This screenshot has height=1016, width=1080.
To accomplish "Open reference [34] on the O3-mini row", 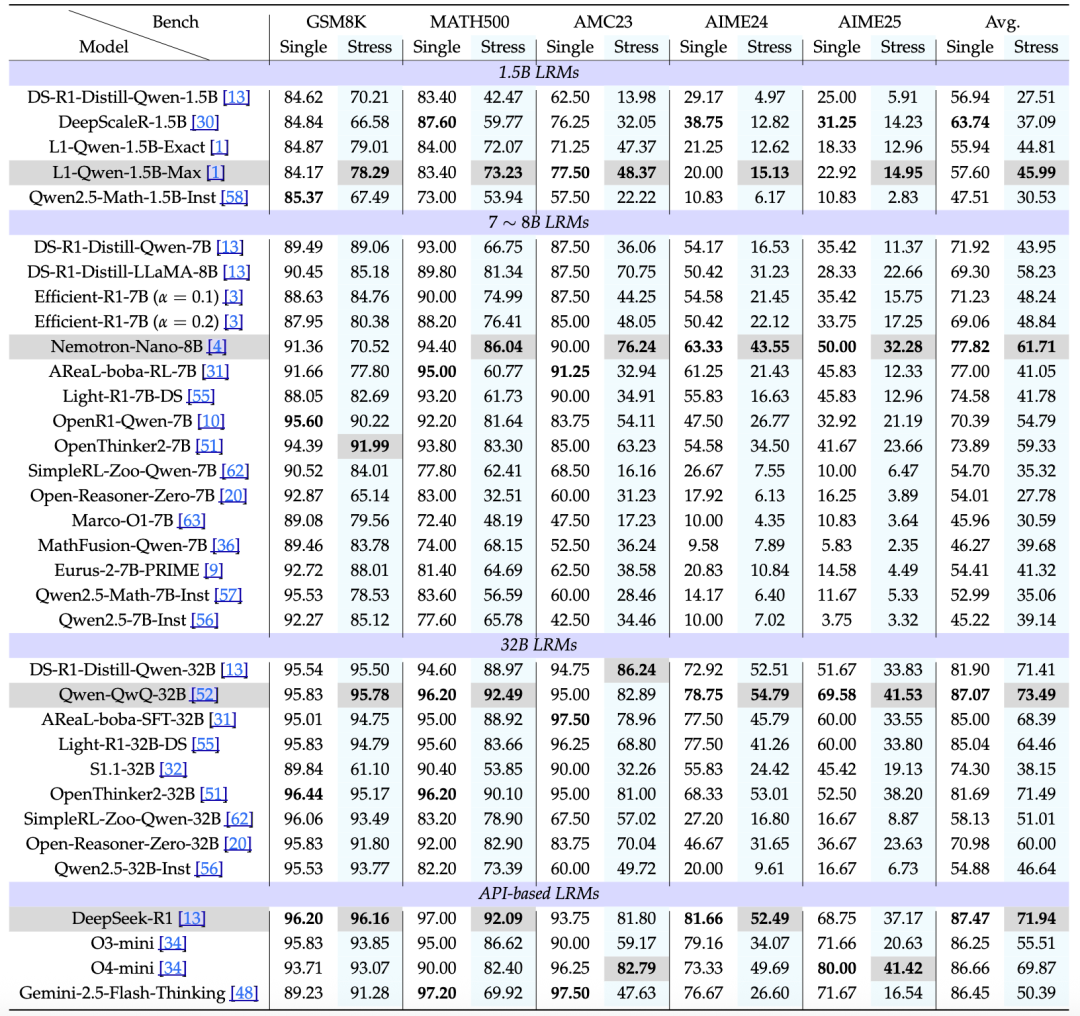I will point(172,943).
